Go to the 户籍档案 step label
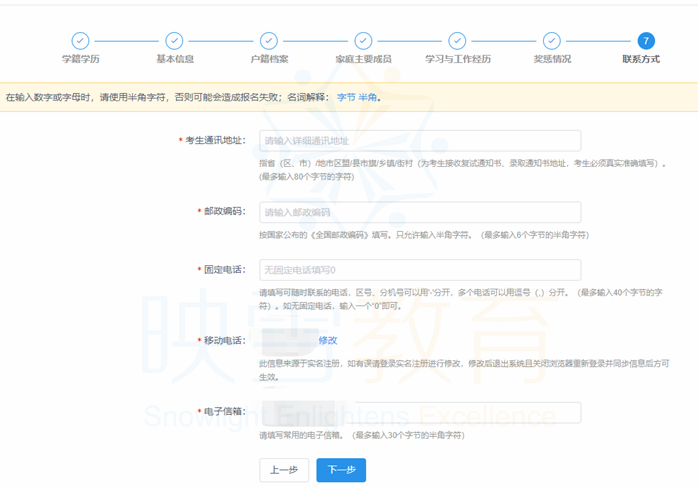 (x=269, y=59)
